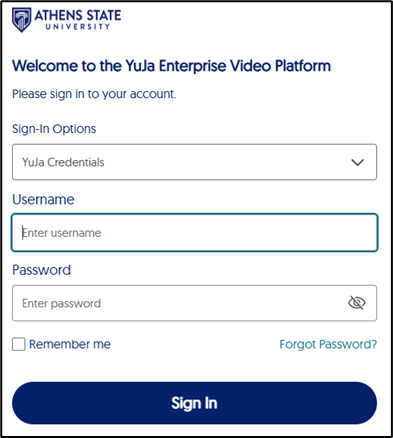Click the Athens State shield logo icon
This screenshot has width=393, height=438.
tap(22, 20)
